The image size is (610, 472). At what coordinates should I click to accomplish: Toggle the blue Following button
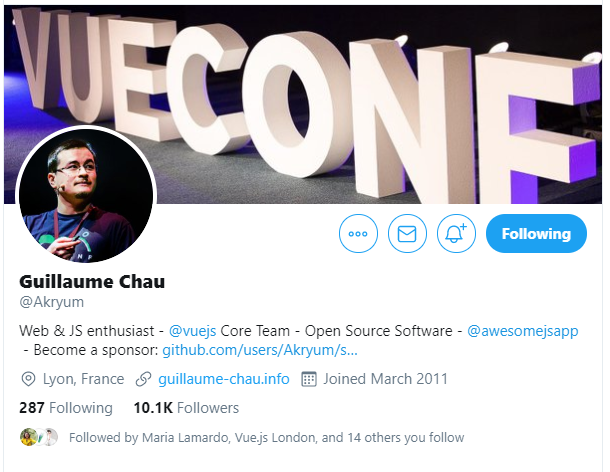[x=536, y=233]
